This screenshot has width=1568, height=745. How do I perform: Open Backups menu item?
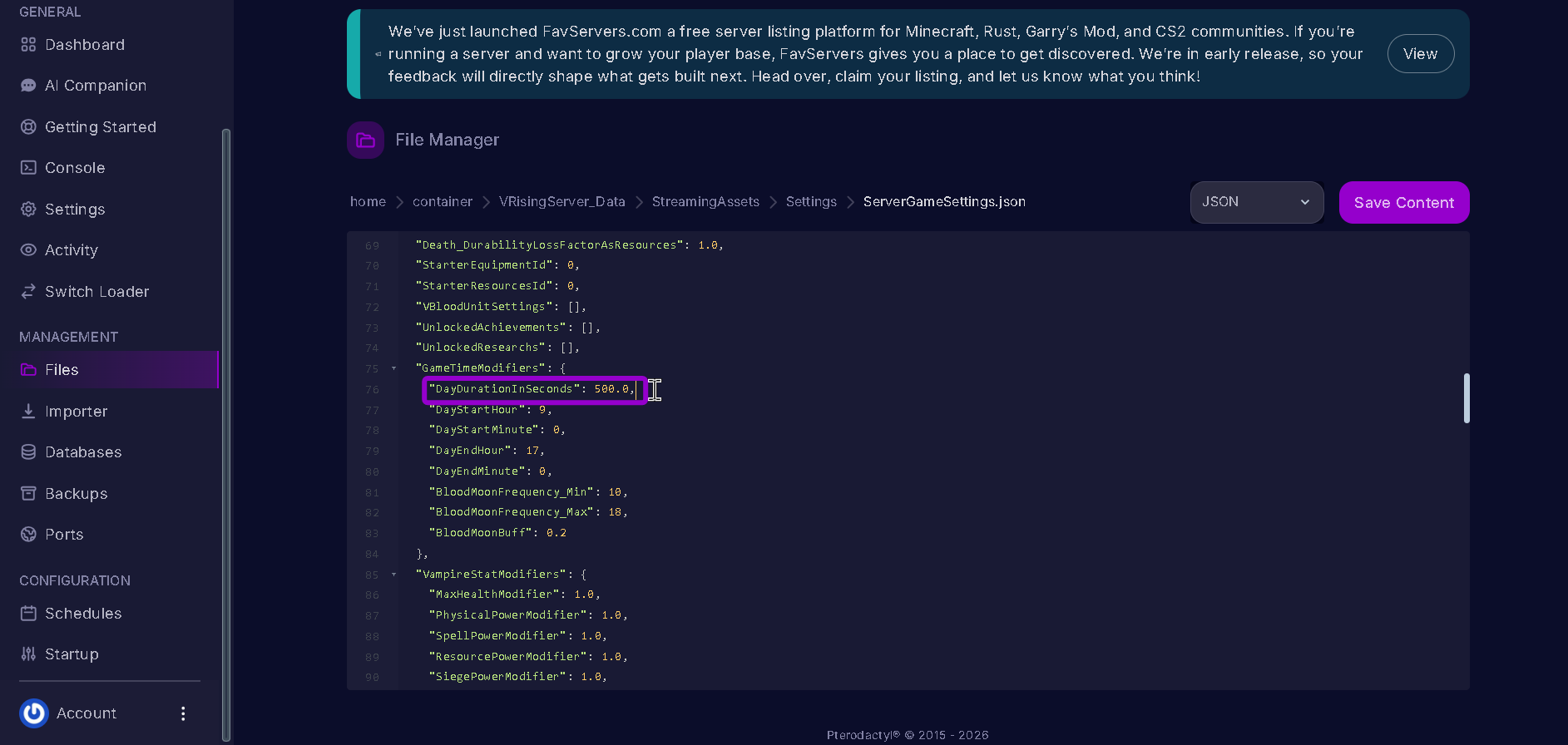coord(77,494)
